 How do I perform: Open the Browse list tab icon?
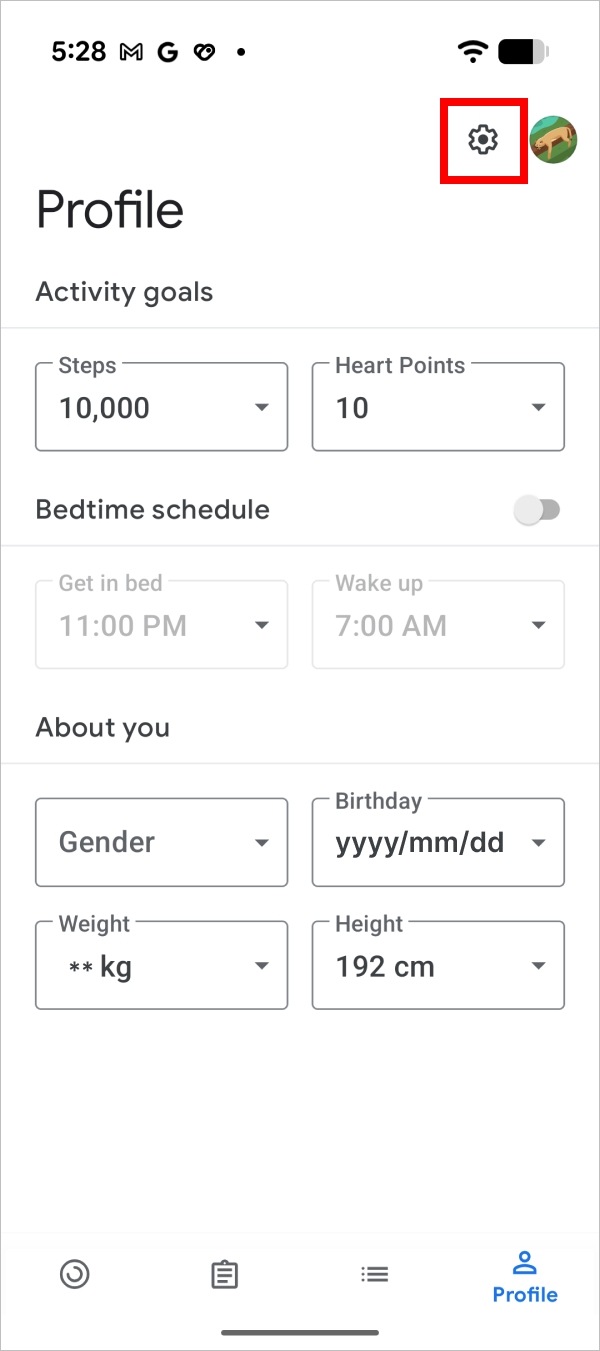coord(375,1274)
